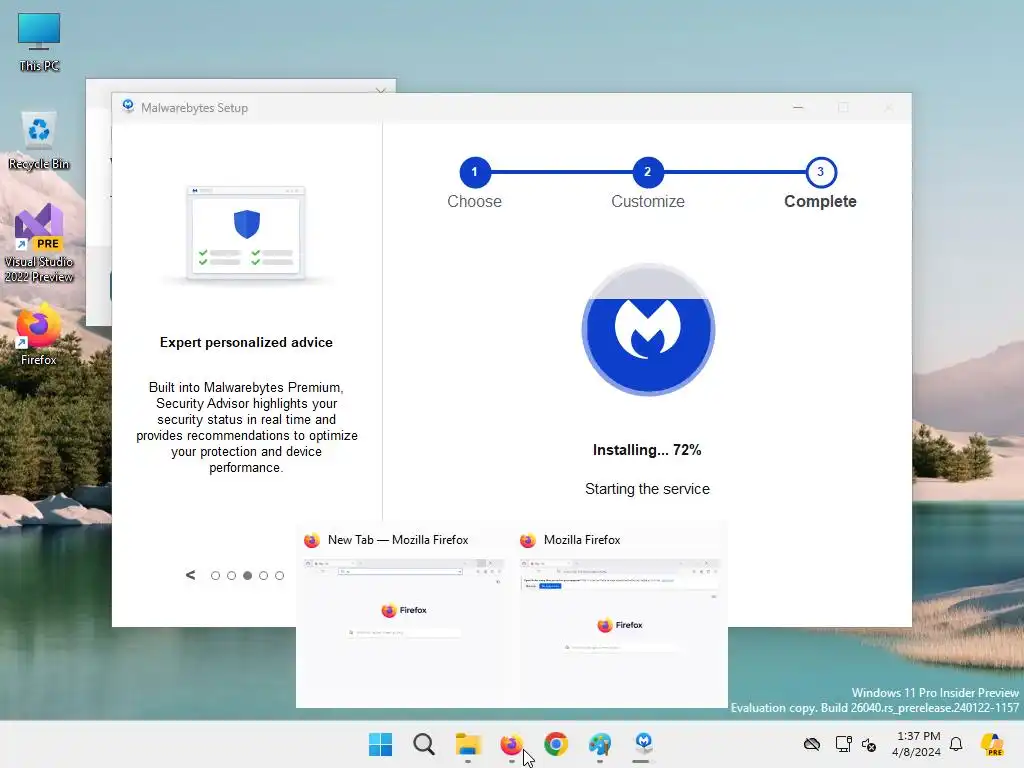Open the notification bell
This screenshot has height=768, width=1024.
point(956,744)
